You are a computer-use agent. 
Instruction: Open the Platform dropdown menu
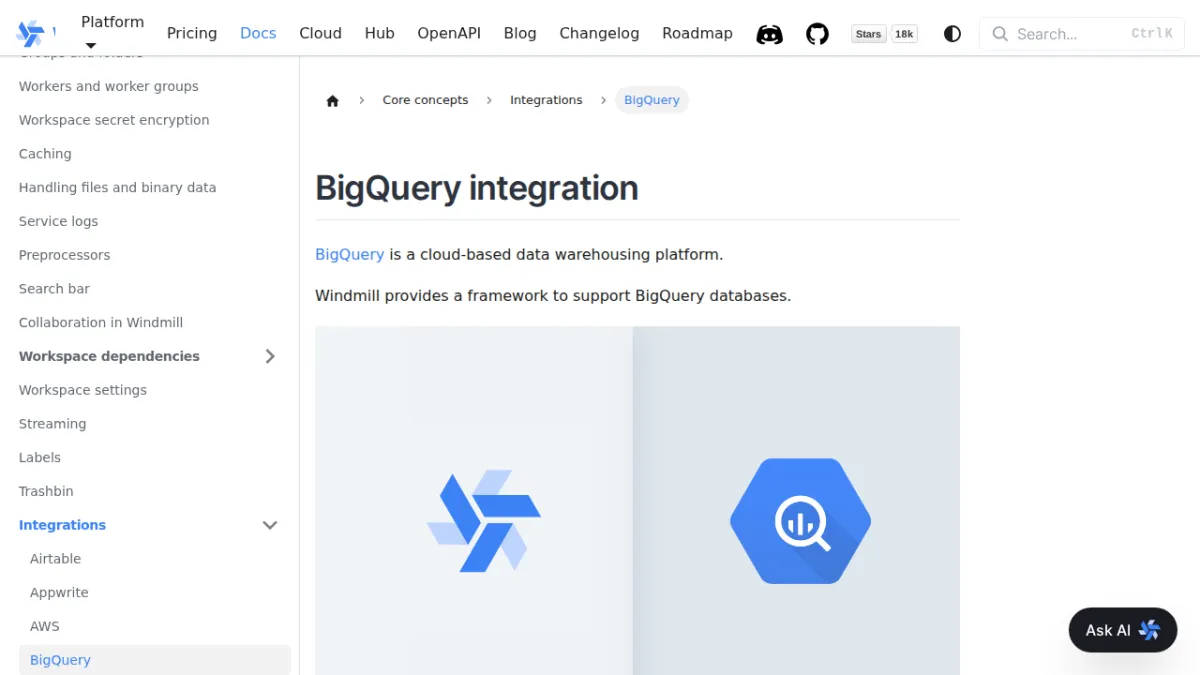[x=112, y=32]
